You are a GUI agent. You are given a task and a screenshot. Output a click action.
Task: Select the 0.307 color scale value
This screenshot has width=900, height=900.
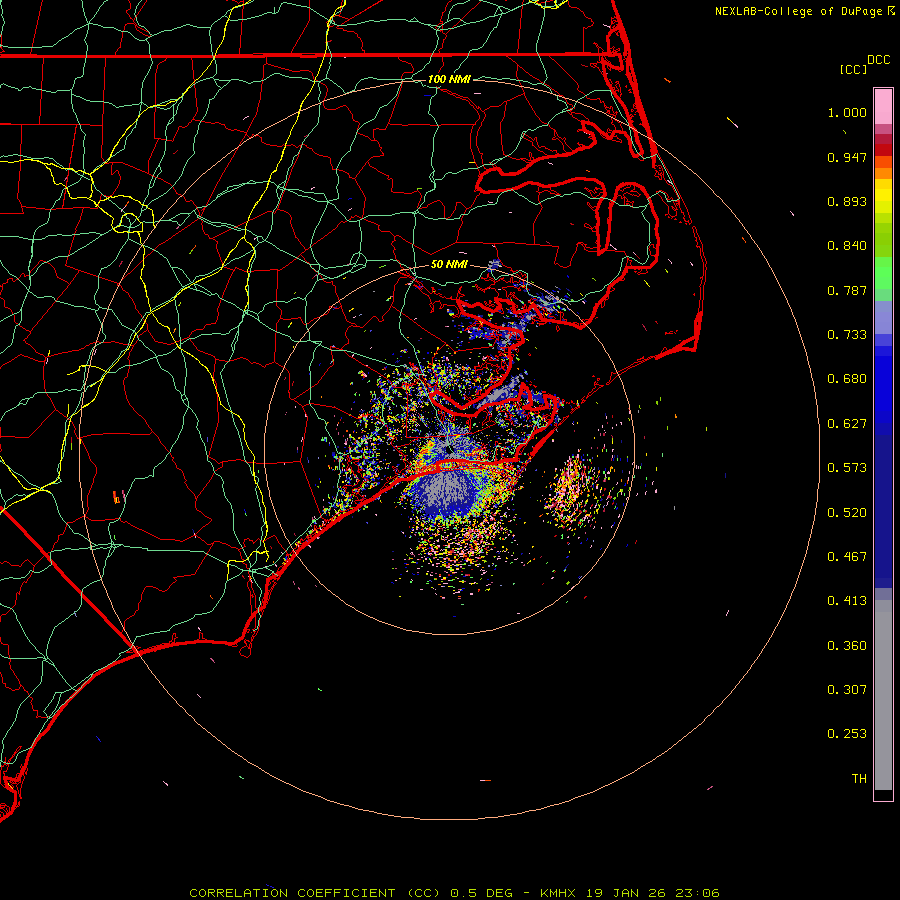coord(847,690)
